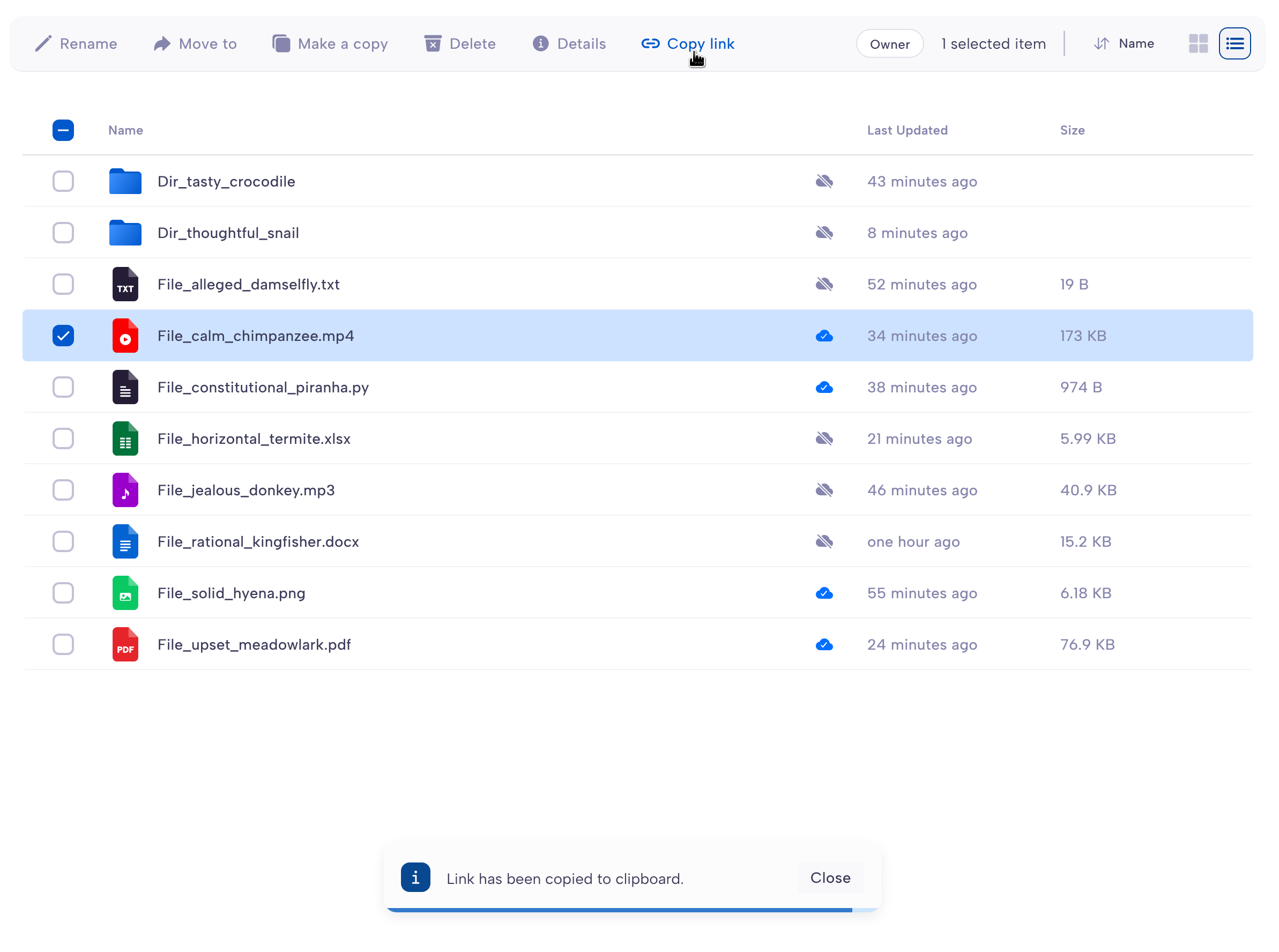Click the Details toolbar label
The width and height of the screenshot is (1279, 952).
coord(581,44)
